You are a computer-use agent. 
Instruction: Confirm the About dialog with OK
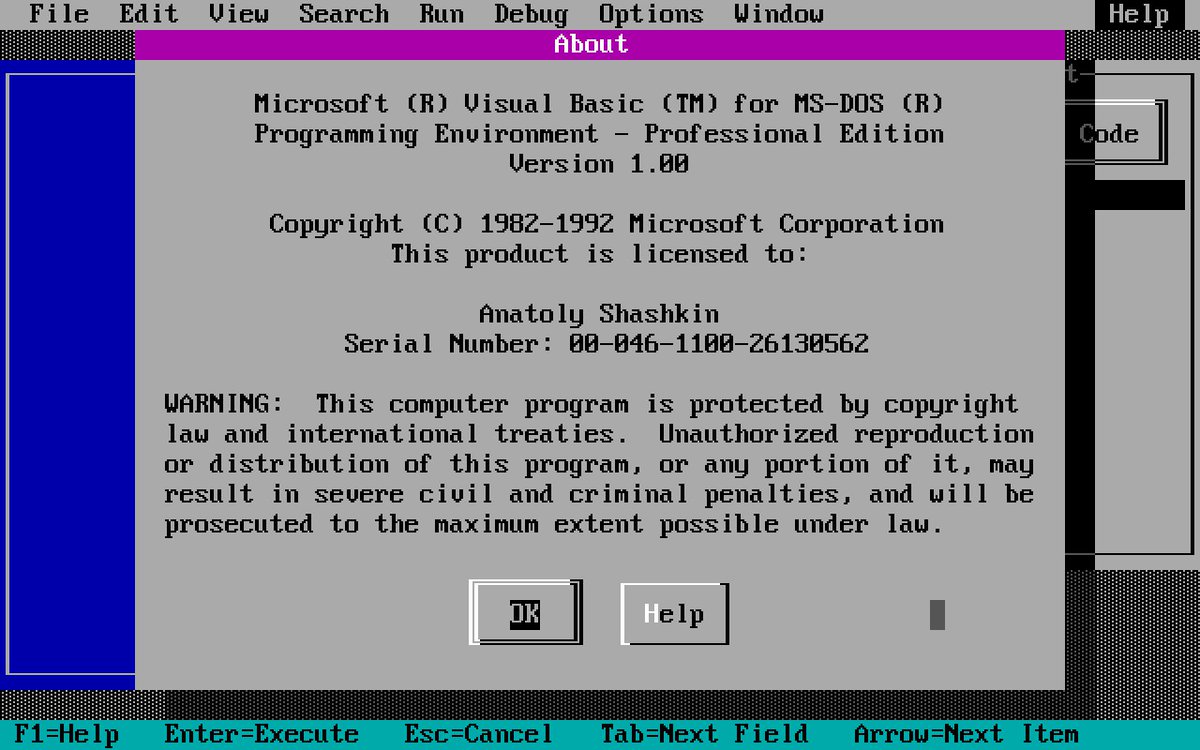coord(525,613)
